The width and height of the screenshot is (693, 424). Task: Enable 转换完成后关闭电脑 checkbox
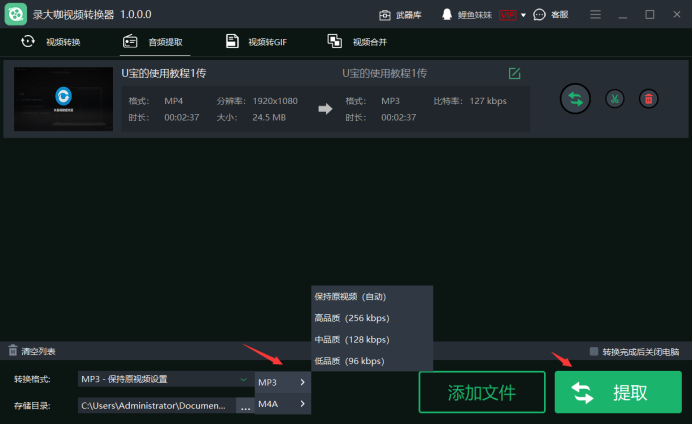click(x=594, y=351)
